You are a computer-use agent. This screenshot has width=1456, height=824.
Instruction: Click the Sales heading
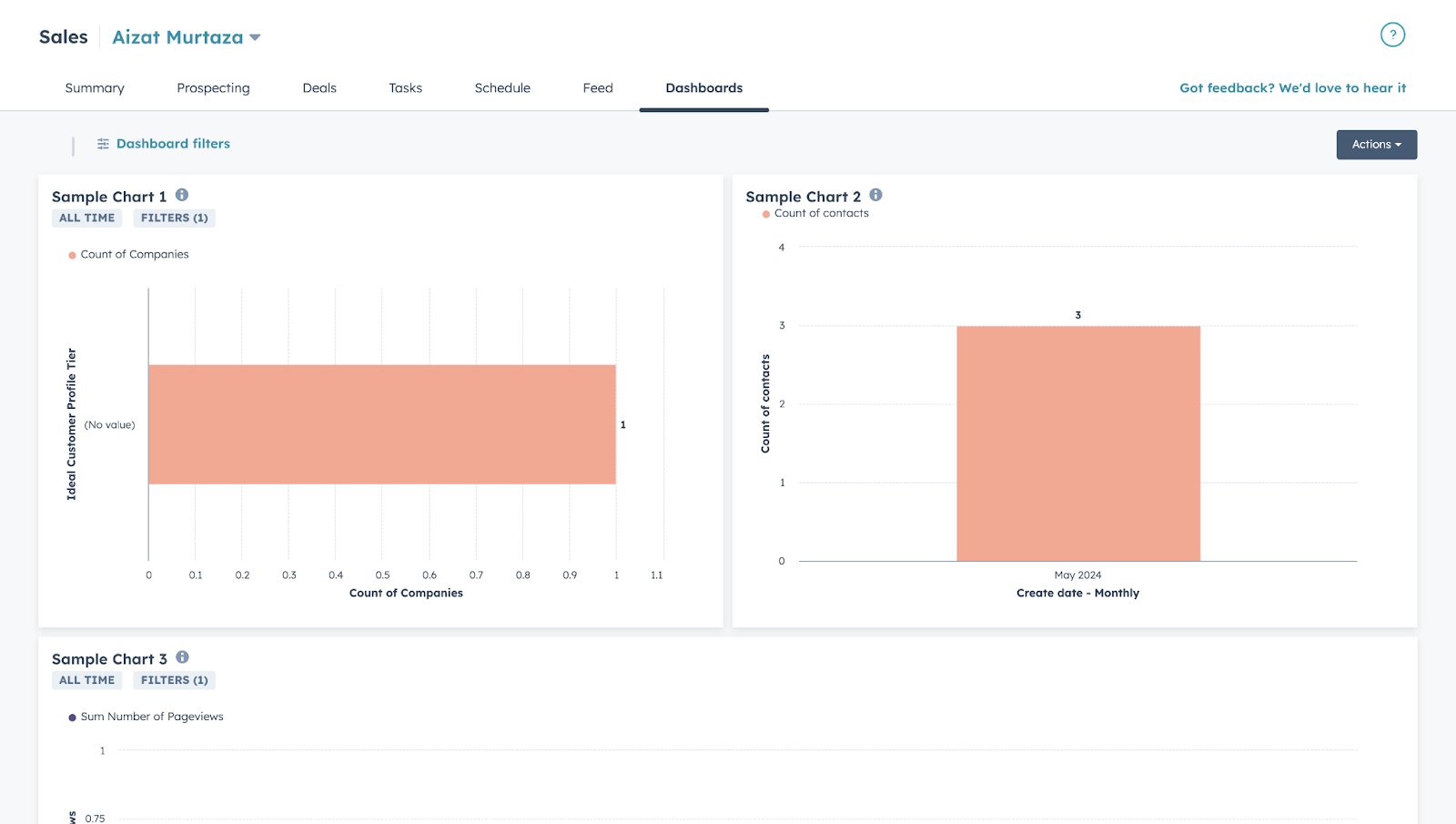point(64,37)
